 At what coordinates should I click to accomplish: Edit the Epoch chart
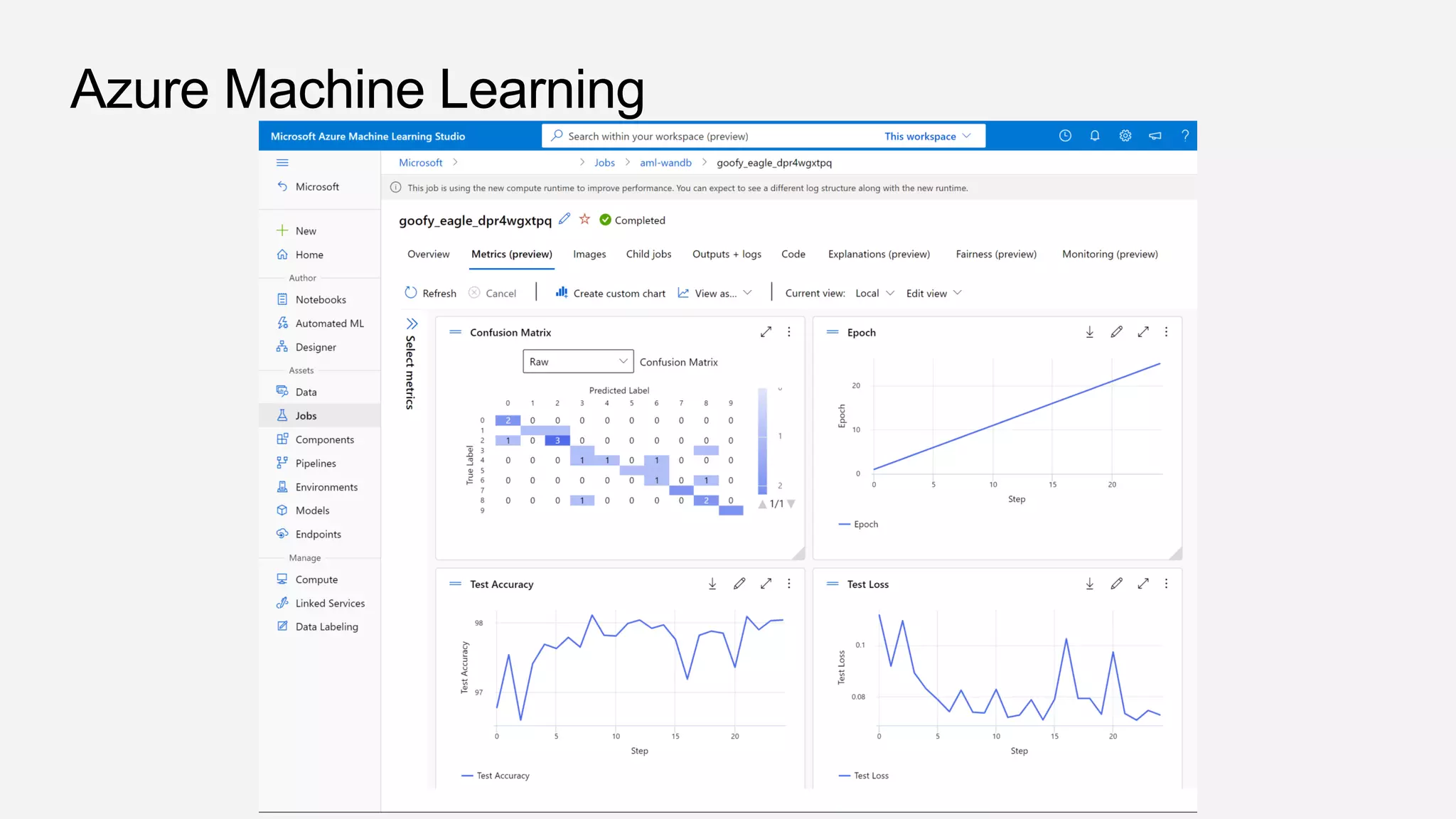pyautogui.click(x=1117, y=332)
